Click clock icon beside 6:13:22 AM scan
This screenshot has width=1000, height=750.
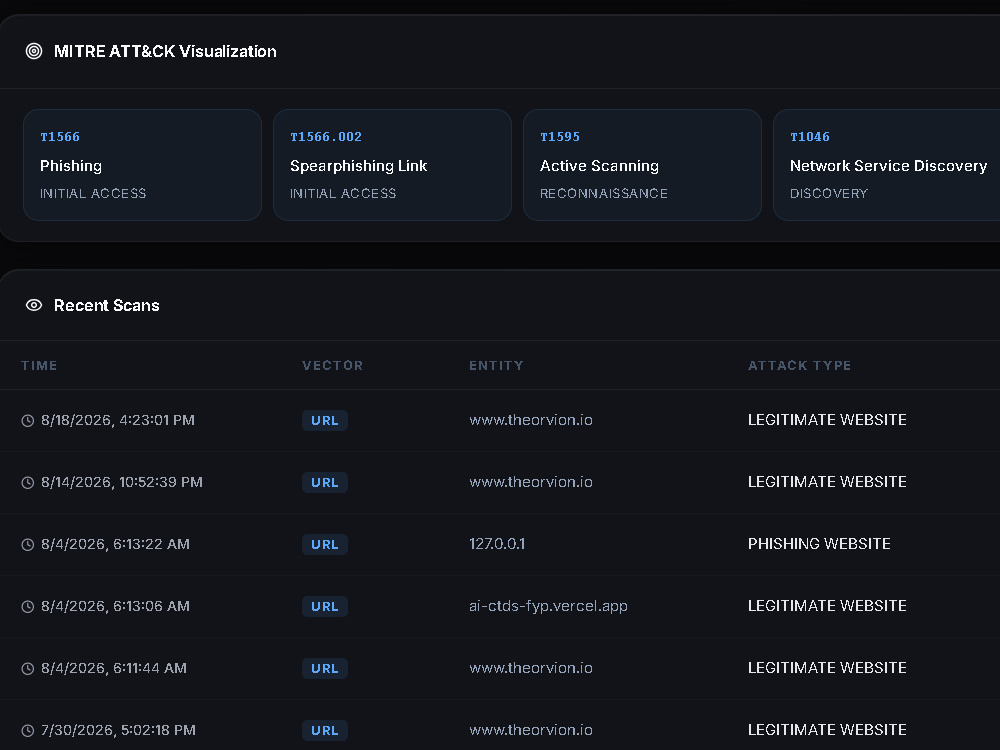pos(27,545)
